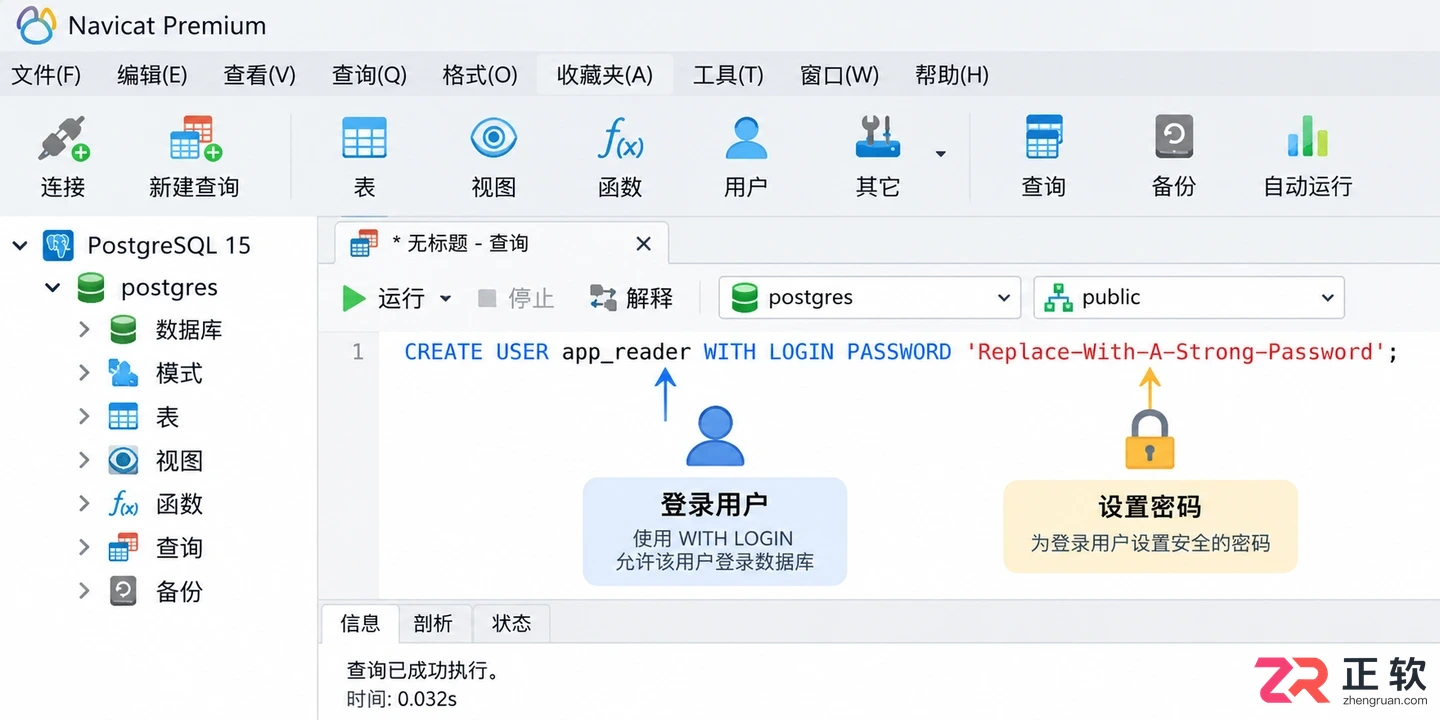Expand the 备份 tree node
The height and width of the screenshot is (720, 1440).
click(84, 591)
